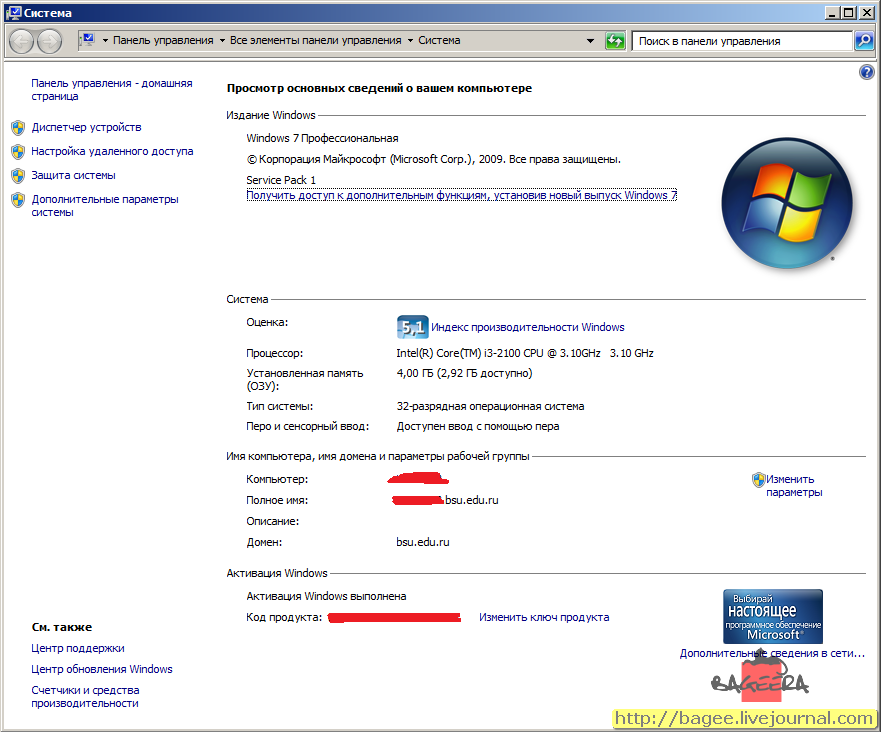Expand the address bar history dropdown
This screenshot has height=732, width=881.
pyautogui.click(x=590, y=40)
